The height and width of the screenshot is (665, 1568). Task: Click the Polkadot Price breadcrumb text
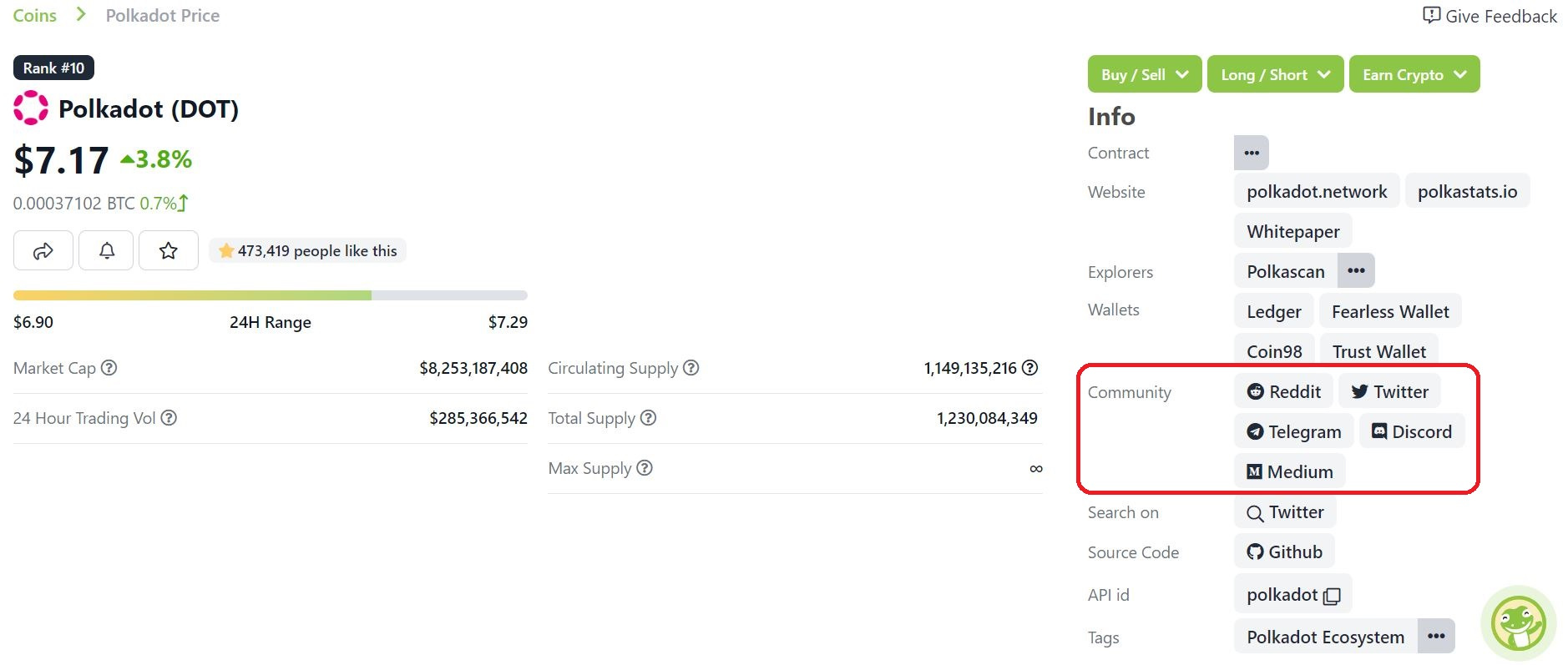tap(163, 15)
